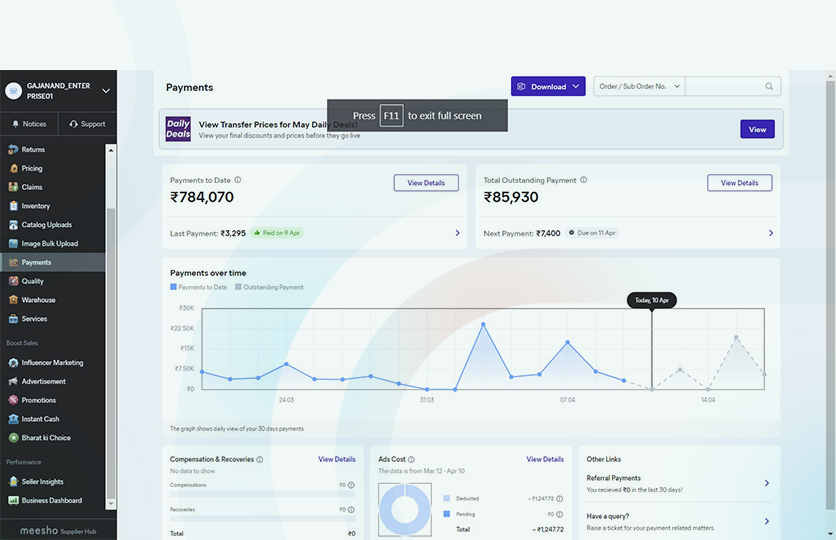This screenshot has height=540, width=836.
Task: Open the Order / Sub Order No. selector
Action: pos(639,87)
